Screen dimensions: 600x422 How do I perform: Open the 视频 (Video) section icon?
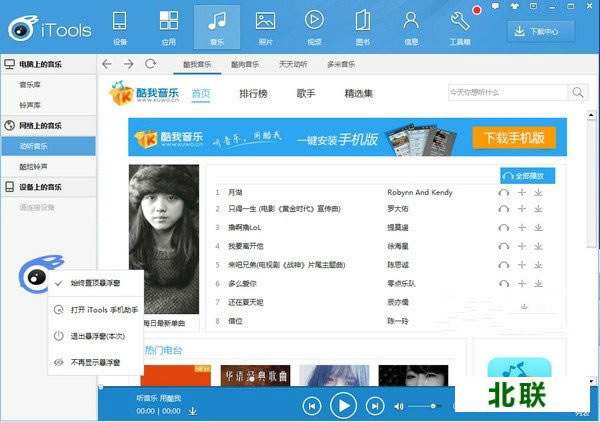tap(314, 25)
